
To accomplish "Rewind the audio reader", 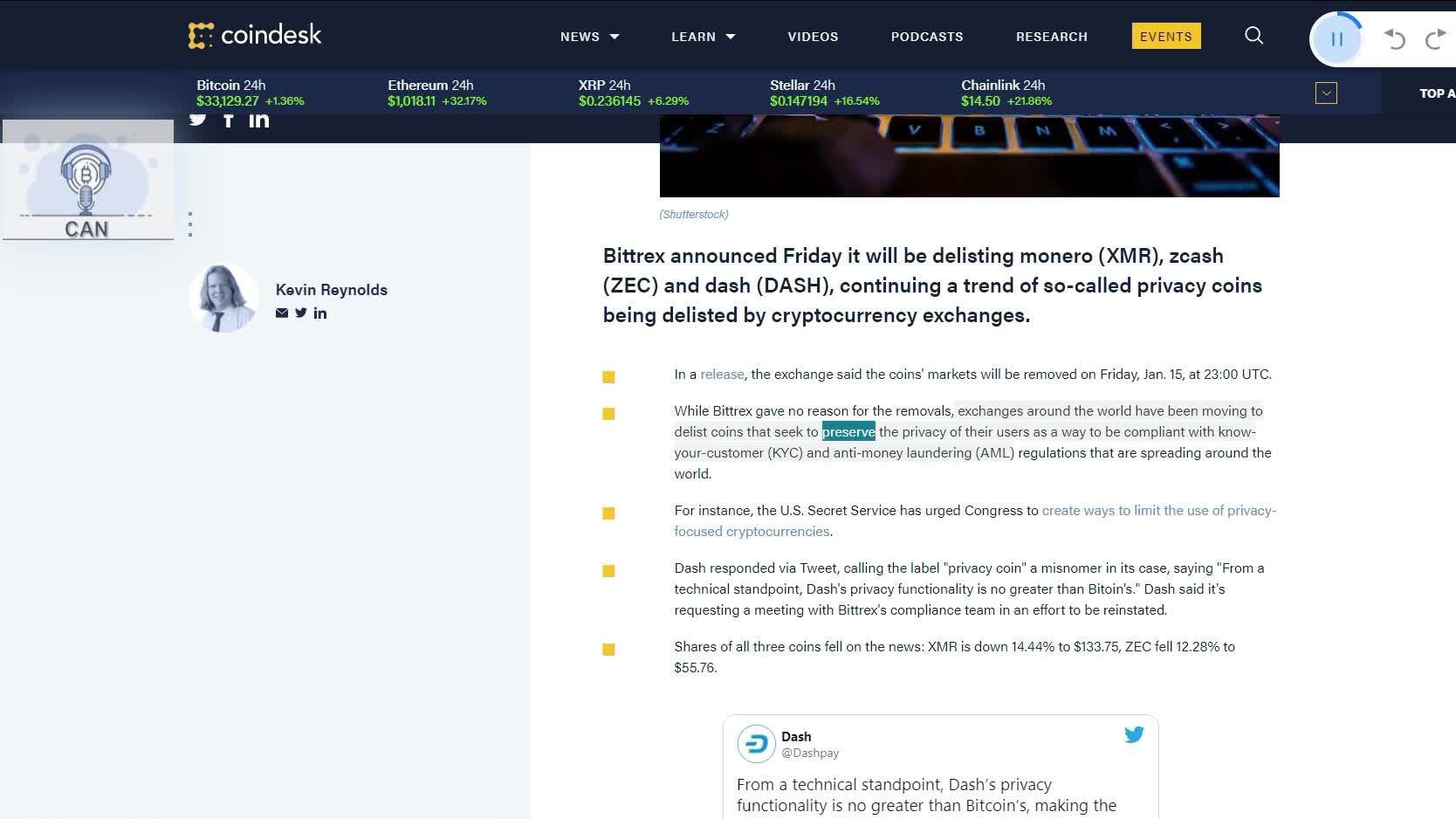I will tap(1395, 39).
